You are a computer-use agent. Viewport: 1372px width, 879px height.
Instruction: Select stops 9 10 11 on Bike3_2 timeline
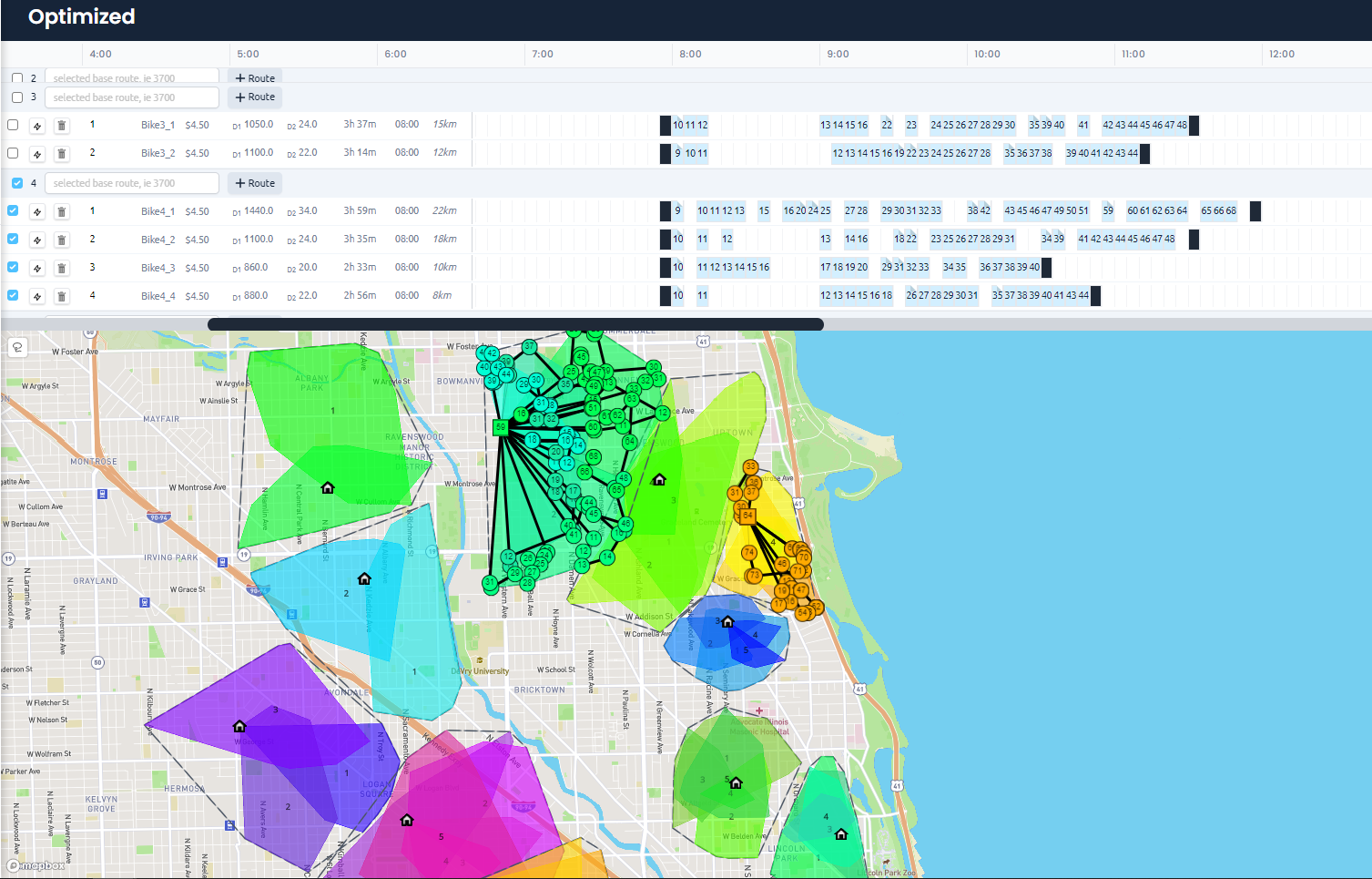[x=691, y=154]
